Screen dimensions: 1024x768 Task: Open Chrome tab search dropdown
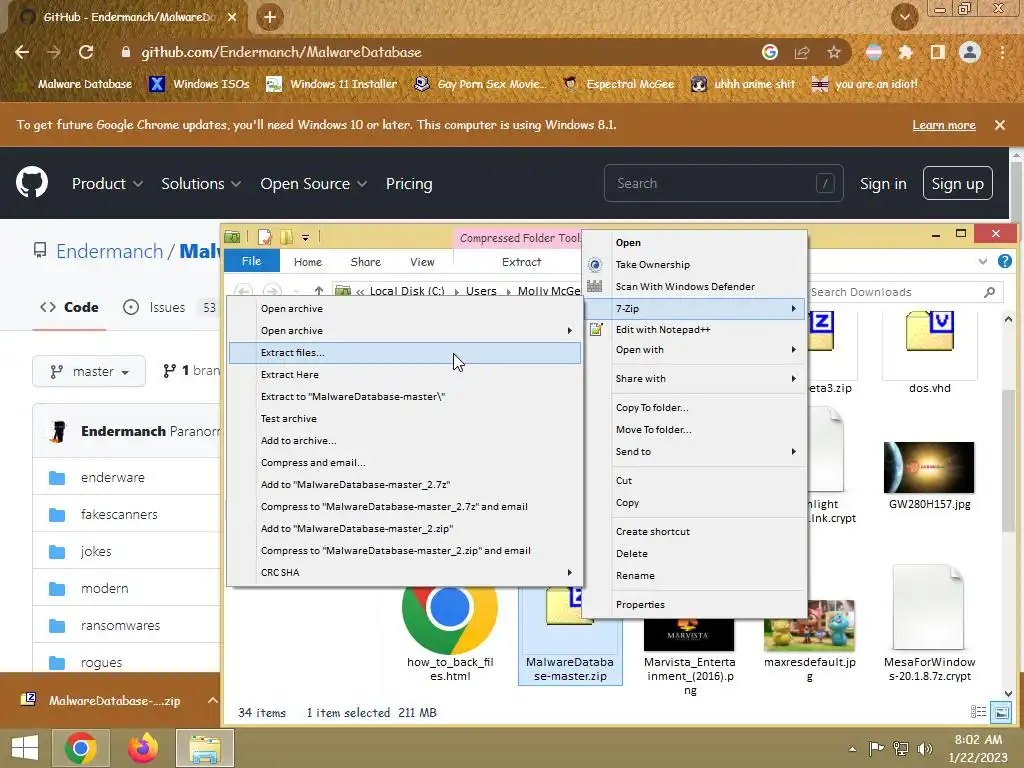point(904,17)
